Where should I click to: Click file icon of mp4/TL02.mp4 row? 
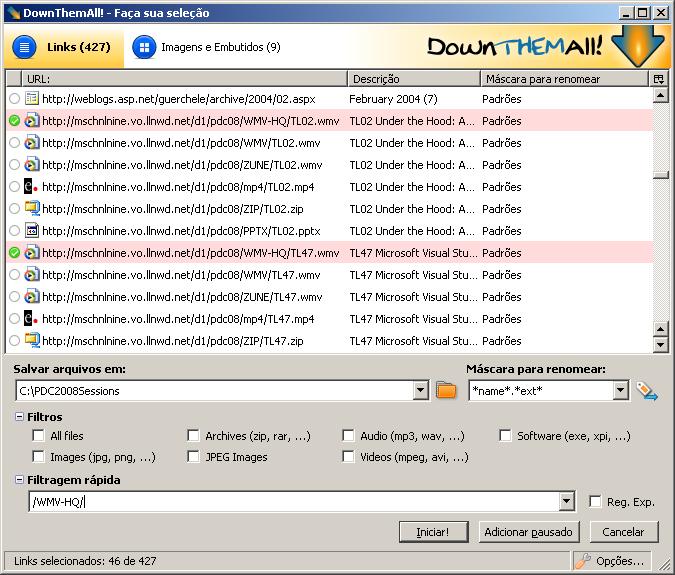(30, 186)
